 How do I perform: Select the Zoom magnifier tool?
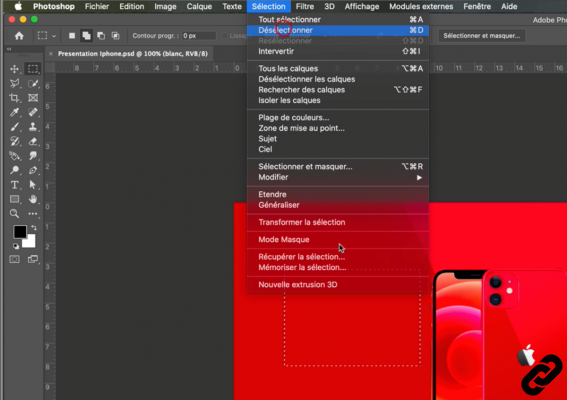point(14,213)
